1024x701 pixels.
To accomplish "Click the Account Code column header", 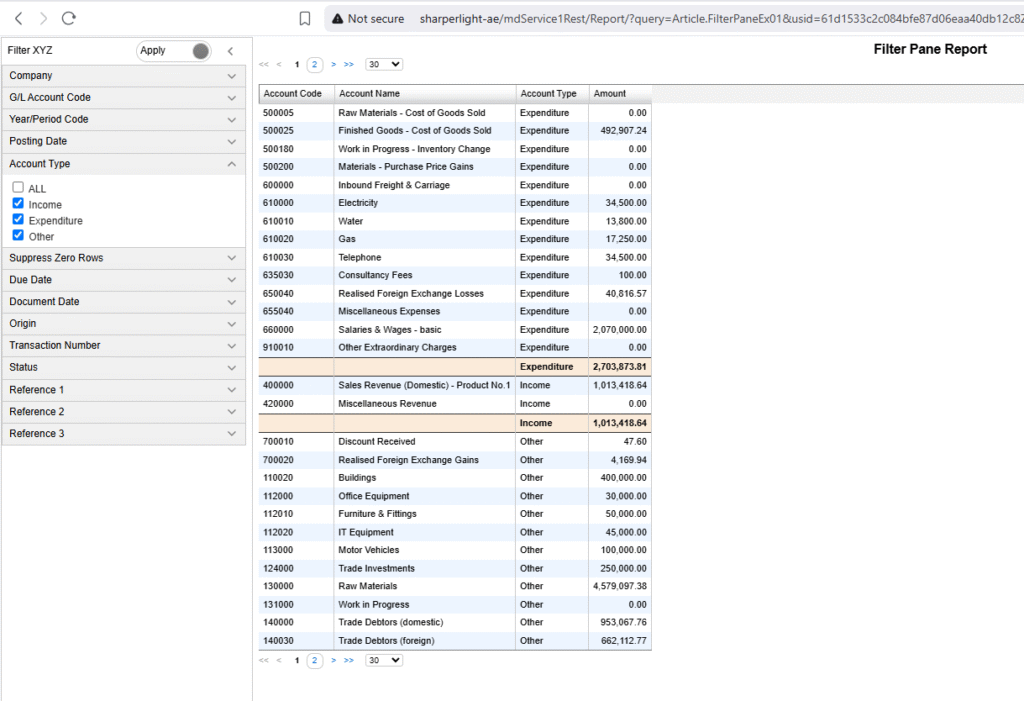I will pyautogui.click(x=296, y=94).
